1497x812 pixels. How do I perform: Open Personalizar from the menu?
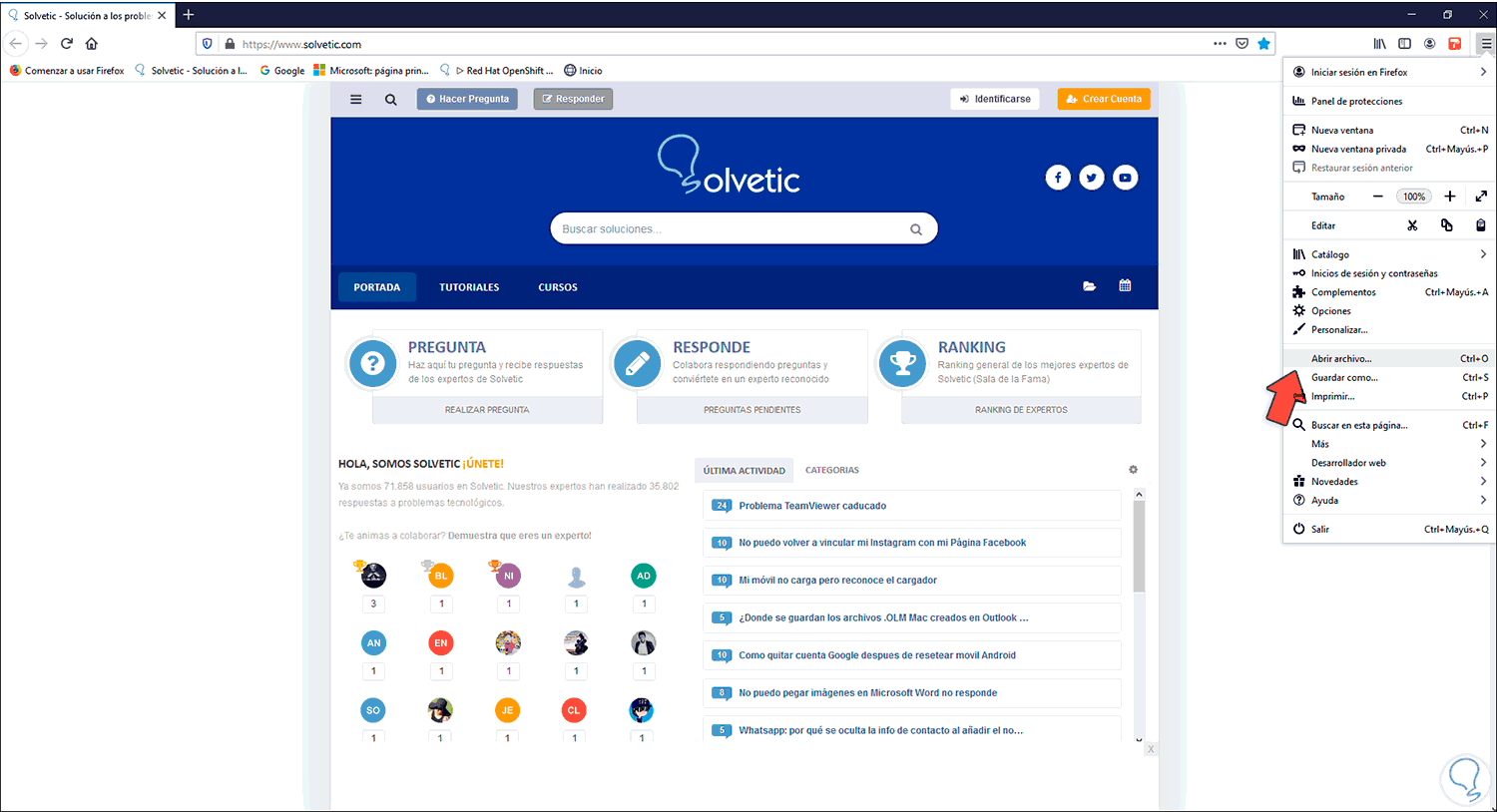(x=1390, y=330)
